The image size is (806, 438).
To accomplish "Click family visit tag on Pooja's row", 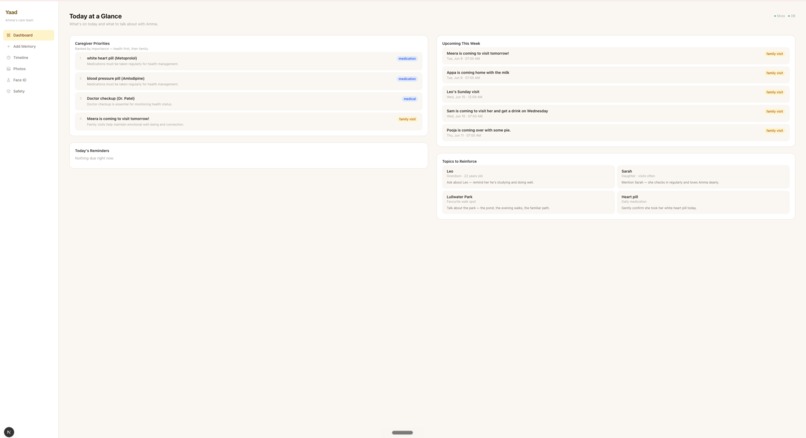I will tap(775, 131).
